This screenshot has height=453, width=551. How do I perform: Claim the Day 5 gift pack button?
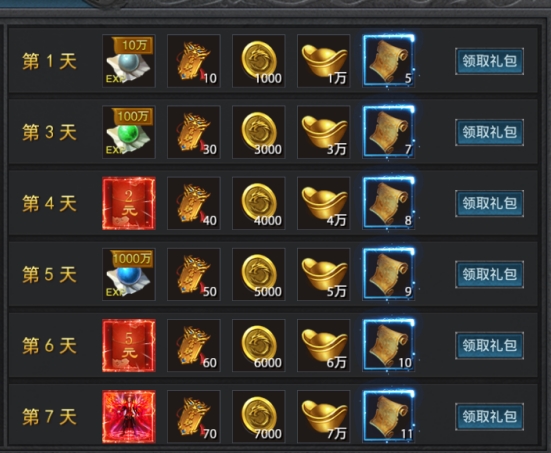click(x=489, y=274)
